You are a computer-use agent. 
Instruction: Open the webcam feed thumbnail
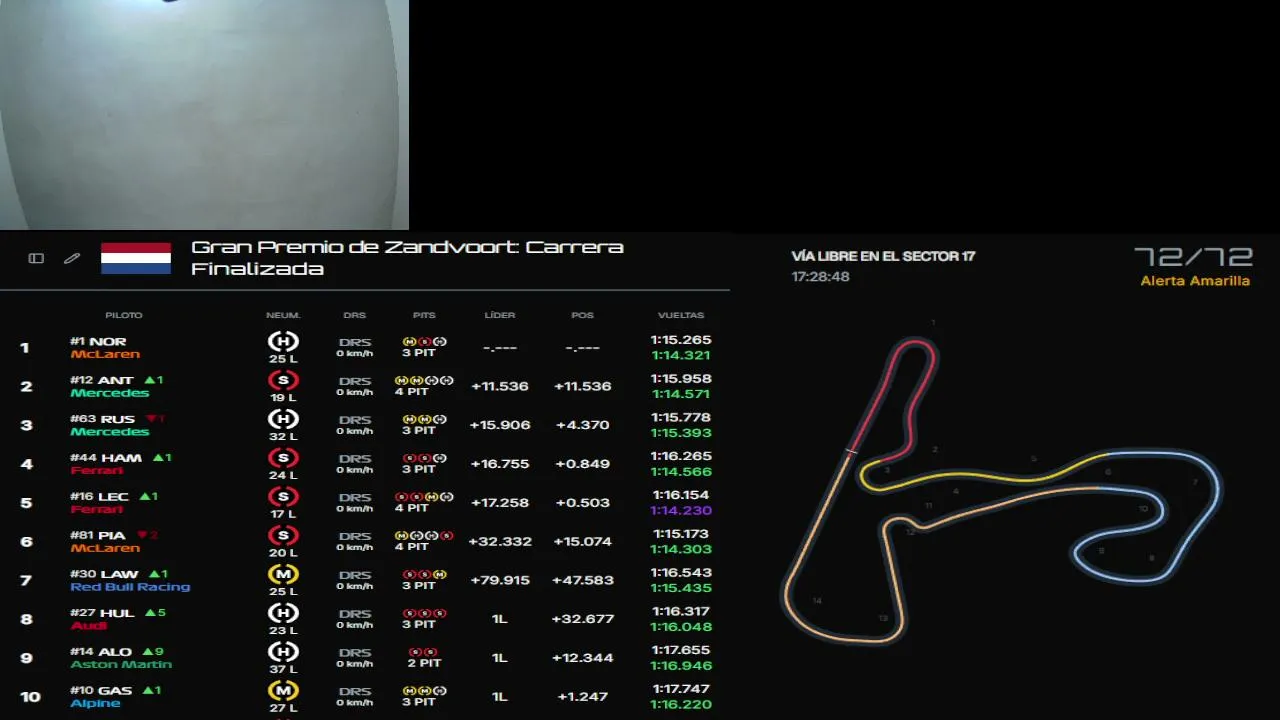(x=204, y=115)
